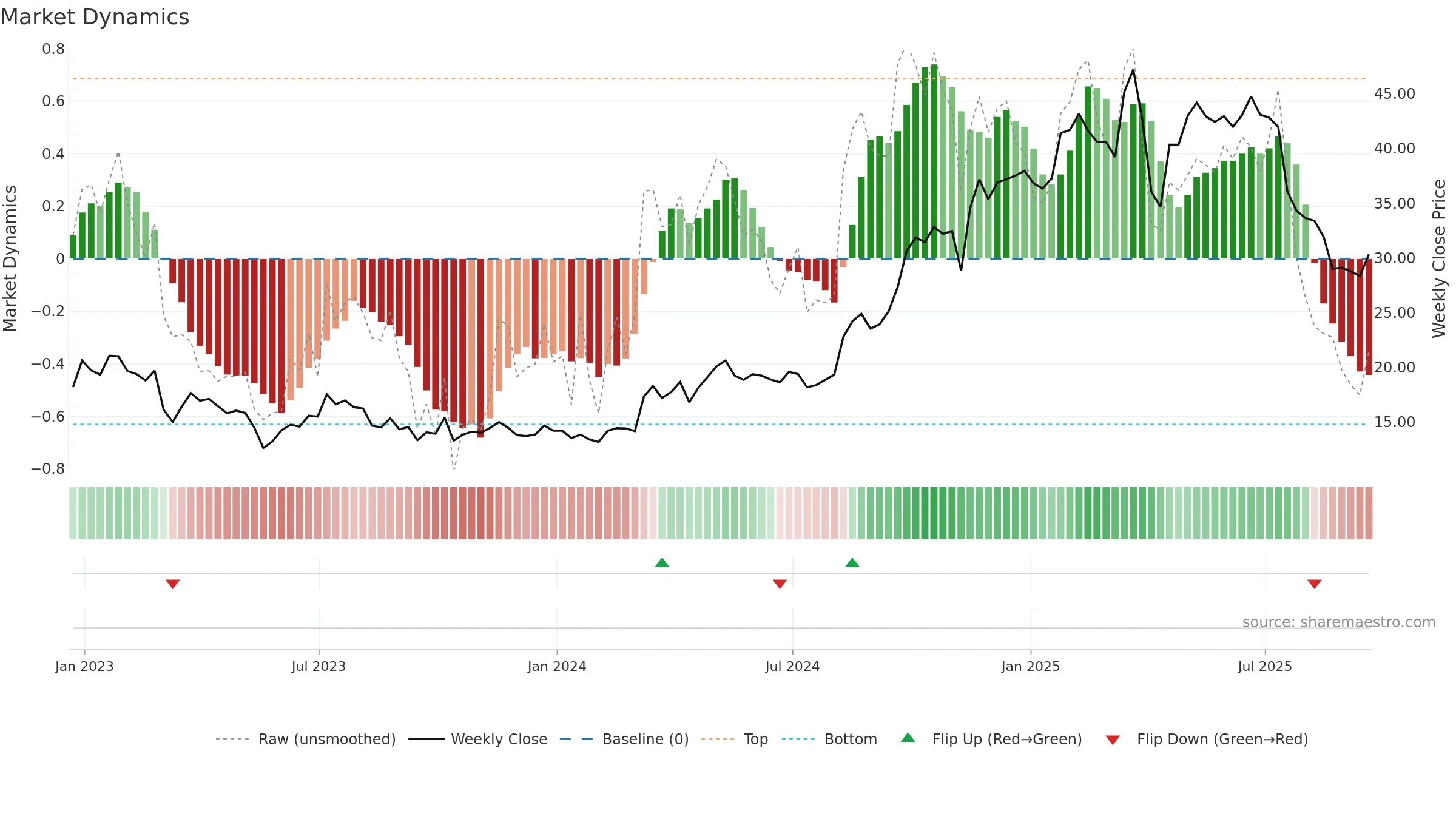The height and width of the screenshot is (819, 1456).
Task: Click the green flip-up marker after Jan 2024
Action: coord(662,562)
